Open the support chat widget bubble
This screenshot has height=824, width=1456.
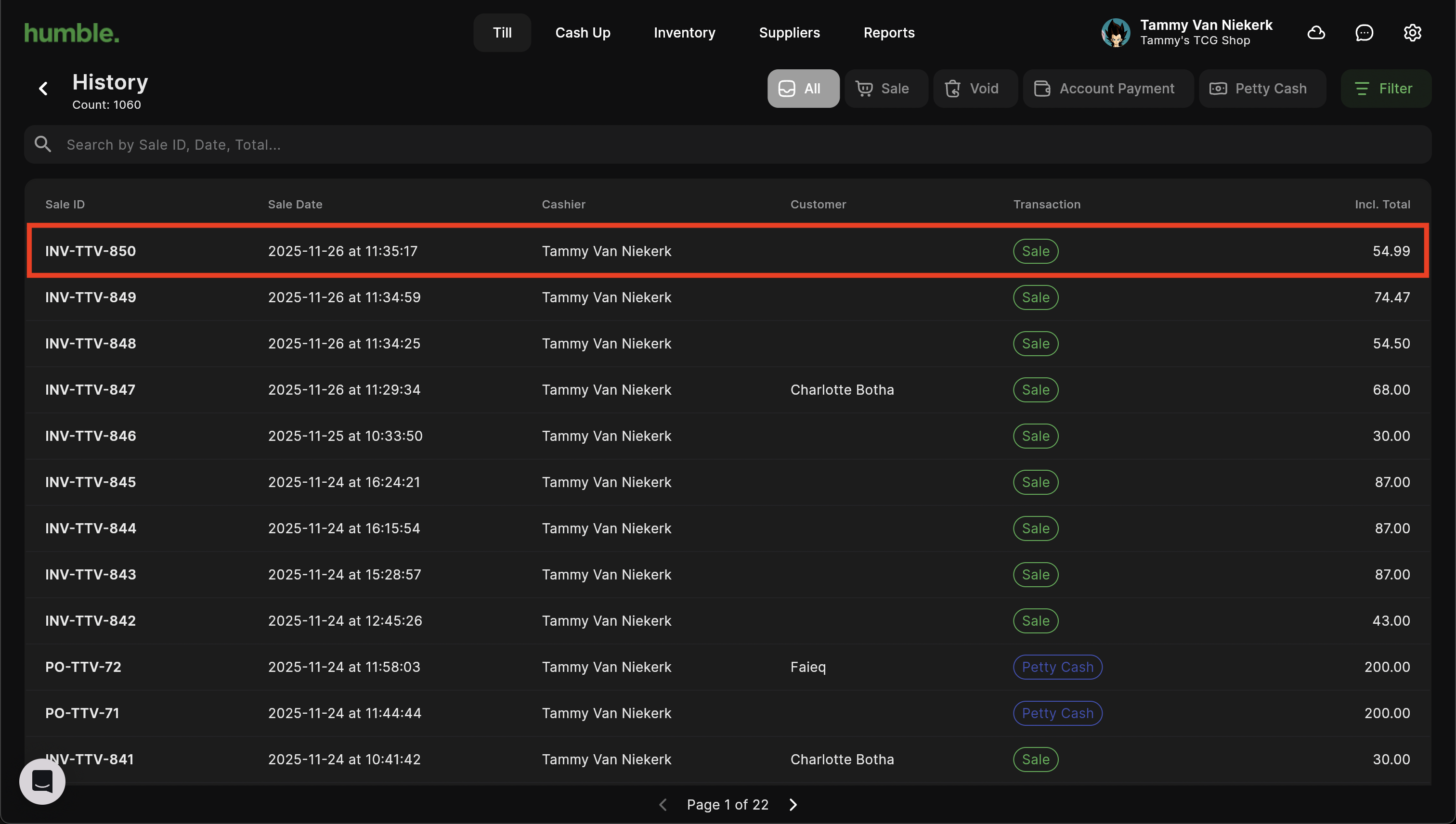(42, 782)
